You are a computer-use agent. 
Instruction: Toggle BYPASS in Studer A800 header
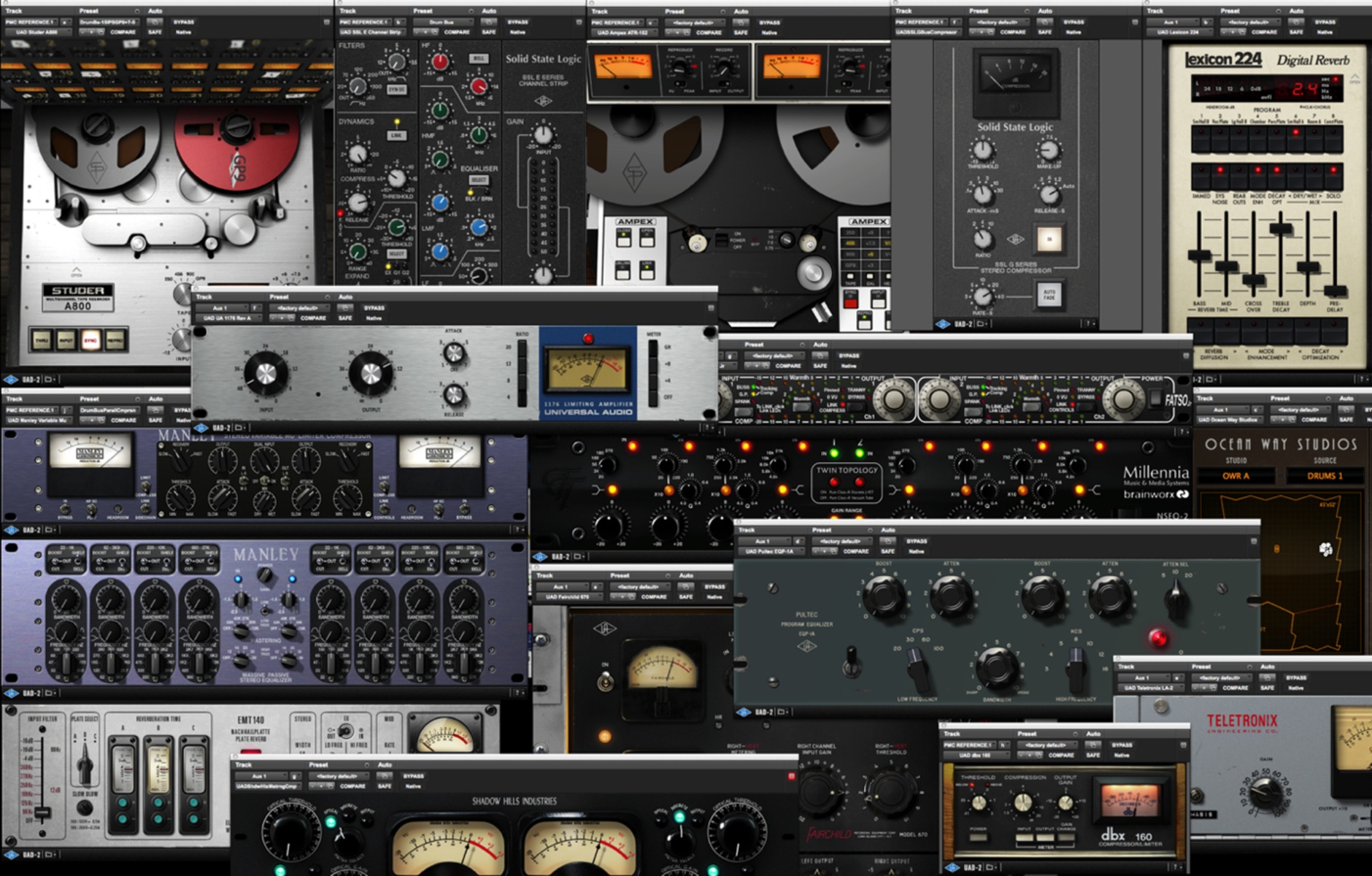(183, 22)
